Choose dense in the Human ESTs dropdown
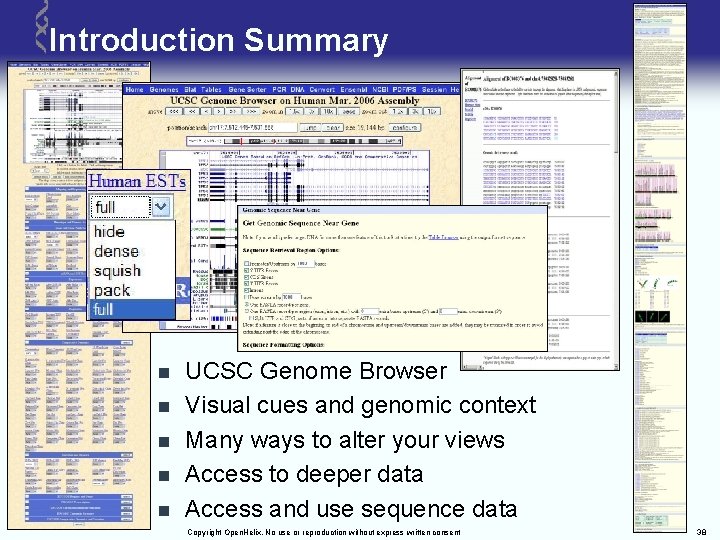This screenshot has width=720, height=540. point(116,251)
